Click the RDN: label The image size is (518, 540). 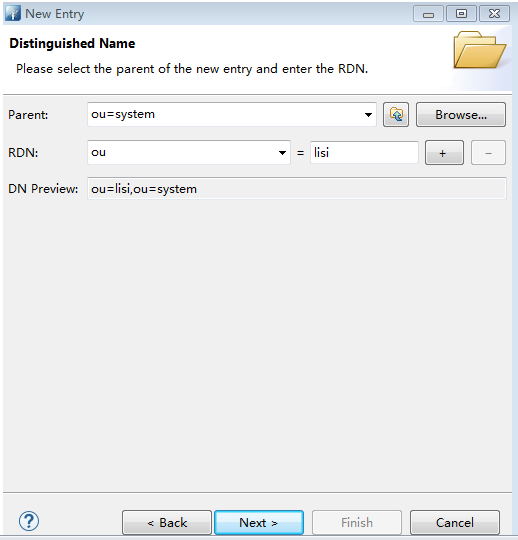[23, 153]
